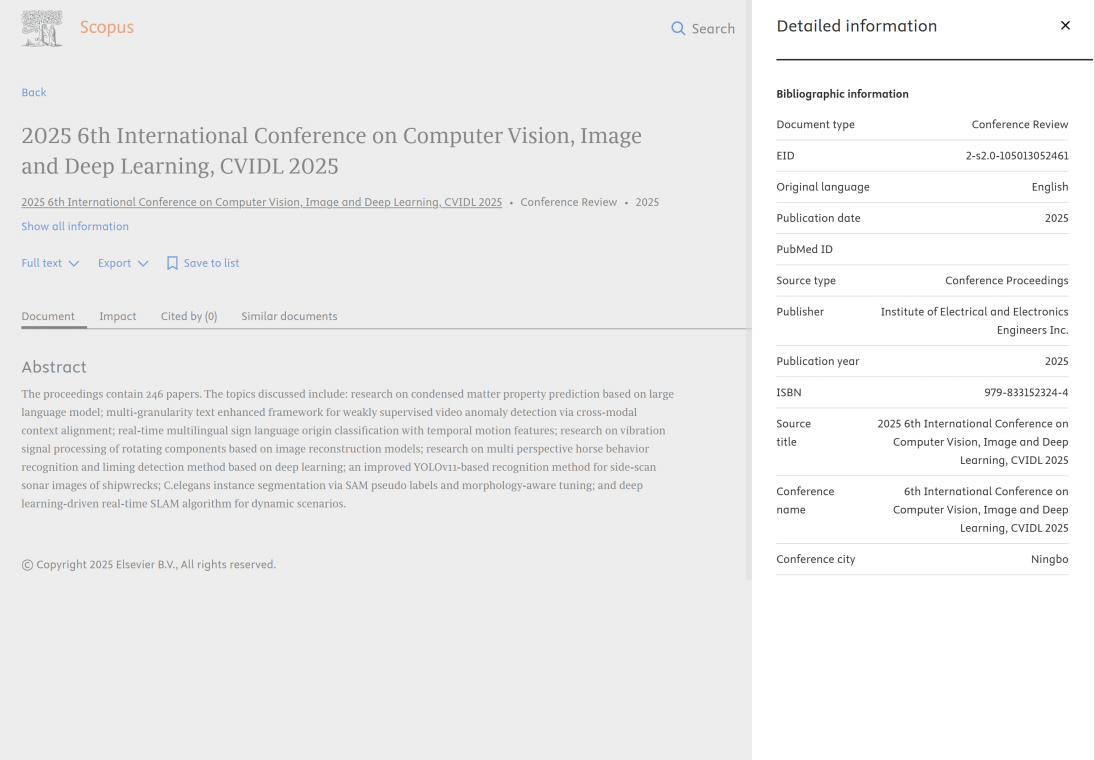Screen dimensions: 1095x760
Task: Click the main page vertical scrollbar
Action: click(x=747, y=450)
